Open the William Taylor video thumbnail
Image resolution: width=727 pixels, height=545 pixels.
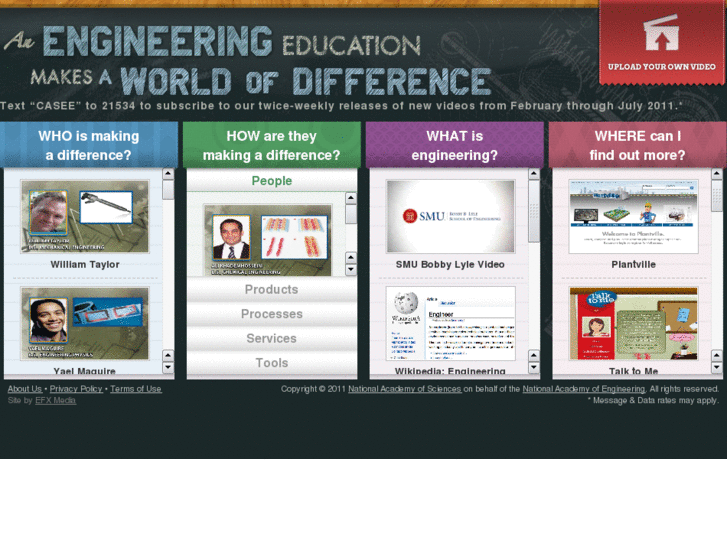tap(85, 217)
